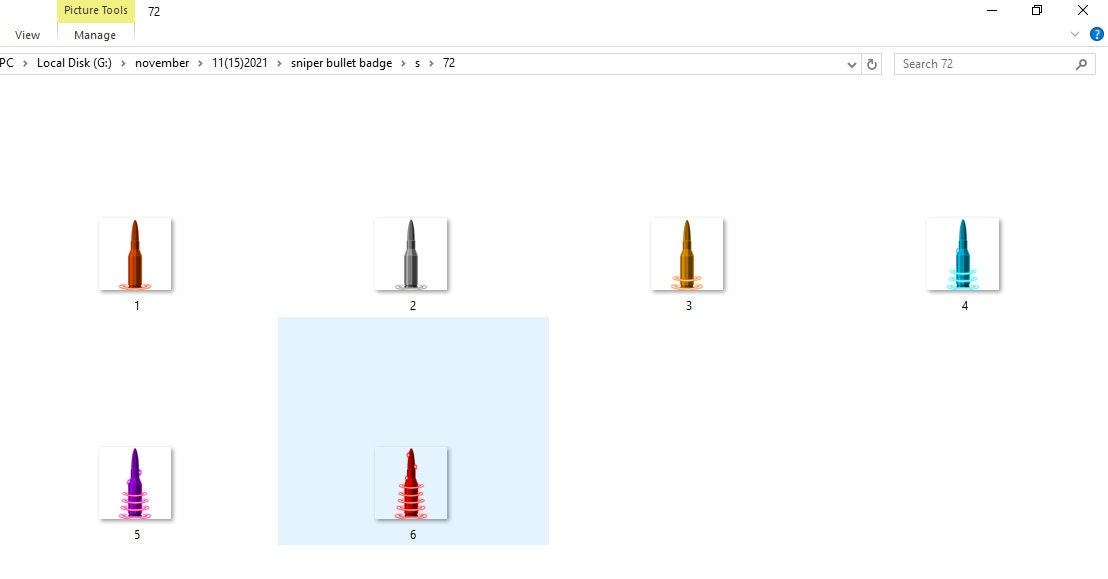The image size is (1108, 579).
Task: Click the Picture Tools header
Action: (x=95, y=10)
